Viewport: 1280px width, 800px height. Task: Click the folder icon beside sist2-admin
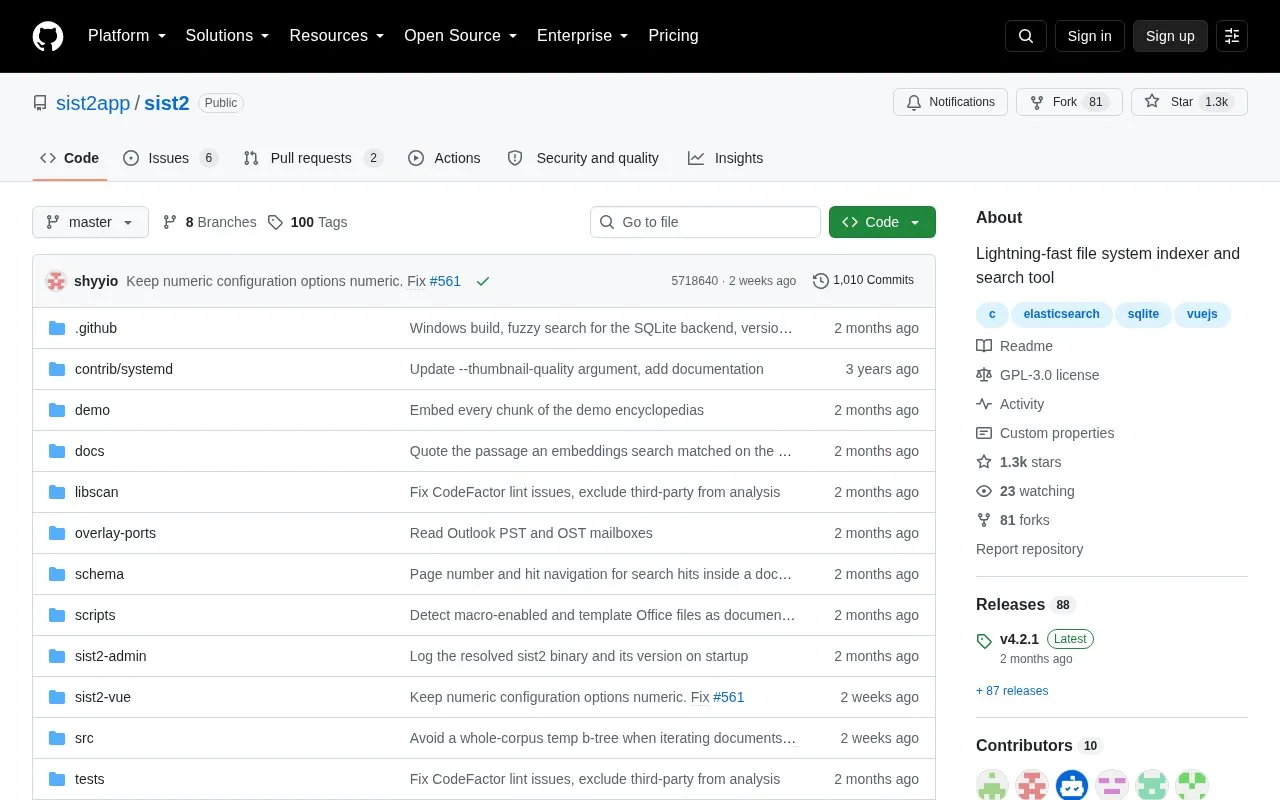(57, 656)
